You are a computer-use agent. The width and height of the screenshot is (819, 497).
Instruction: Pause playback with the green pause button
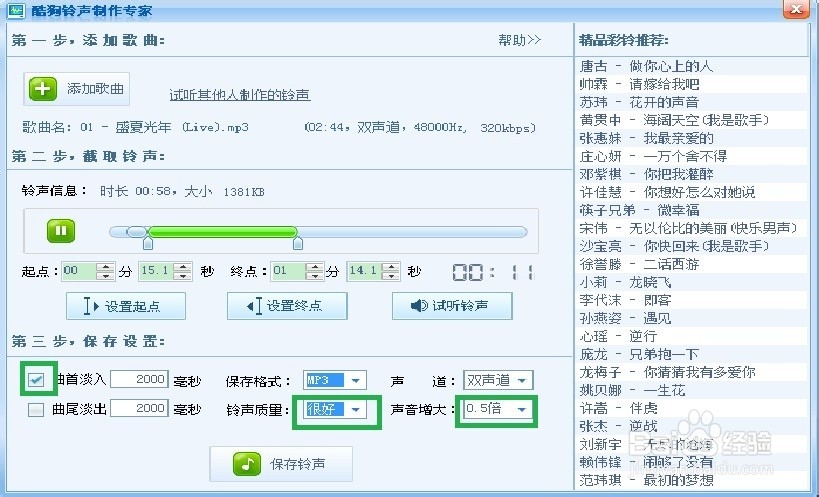[61, 231]
